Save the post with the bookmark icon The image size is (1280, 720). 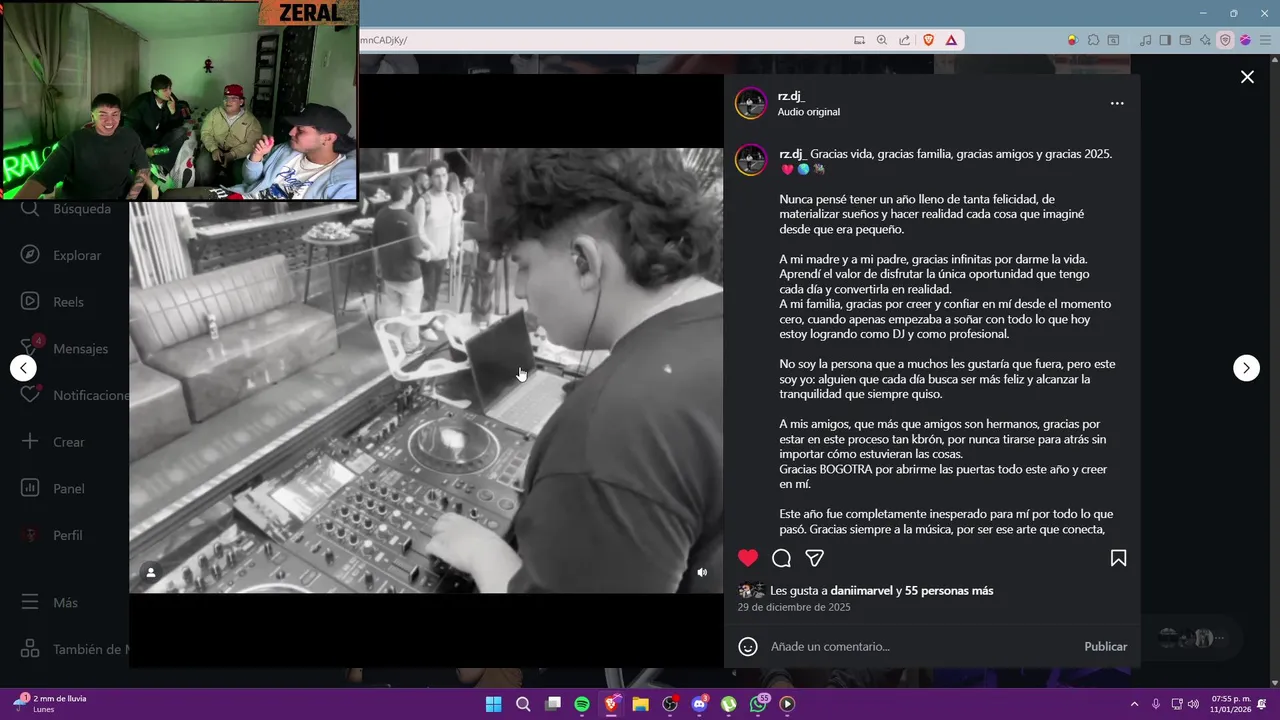(x=1118, y=558)
